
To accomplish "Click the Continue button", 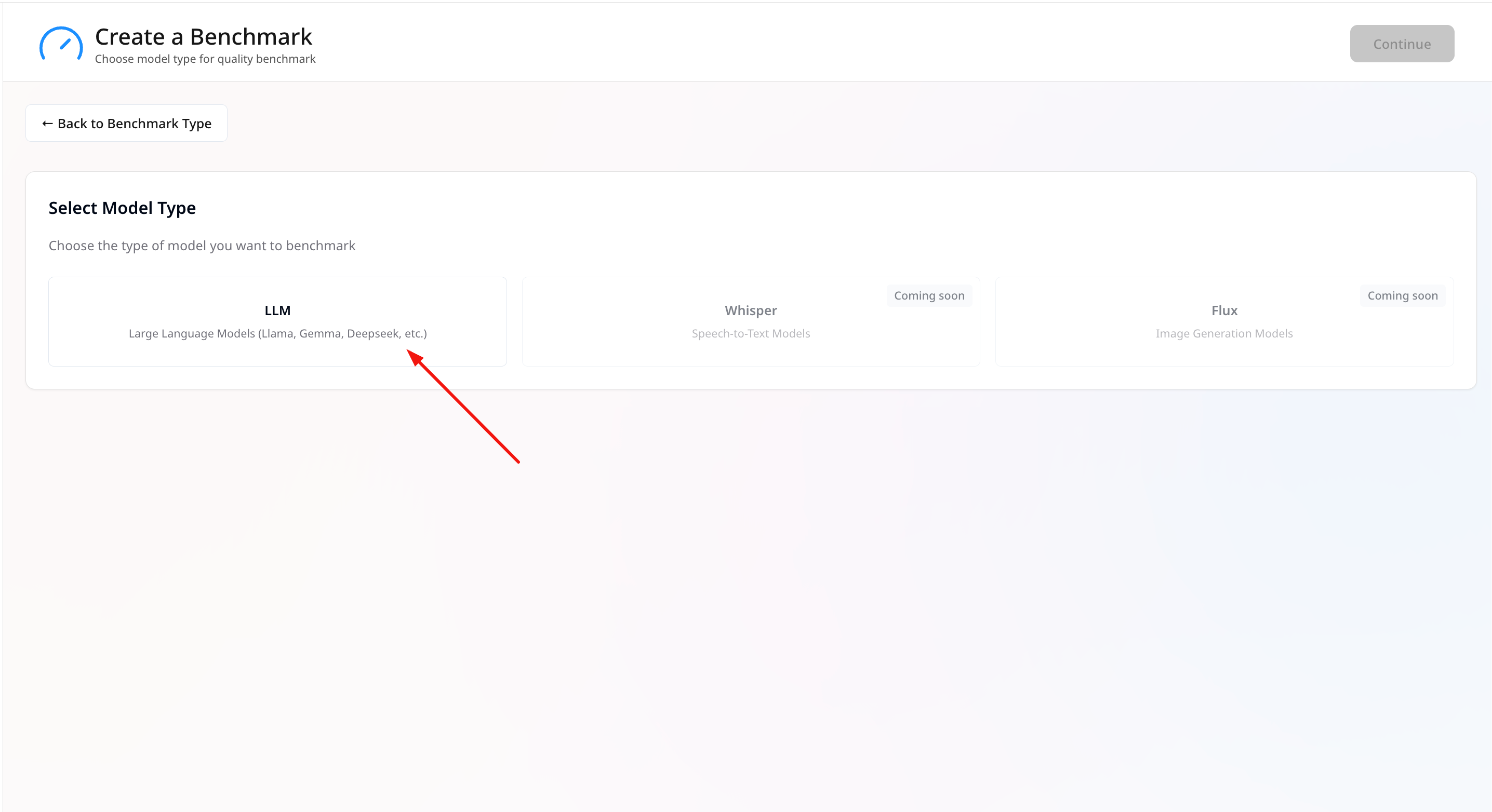I will click(1401, 44).
